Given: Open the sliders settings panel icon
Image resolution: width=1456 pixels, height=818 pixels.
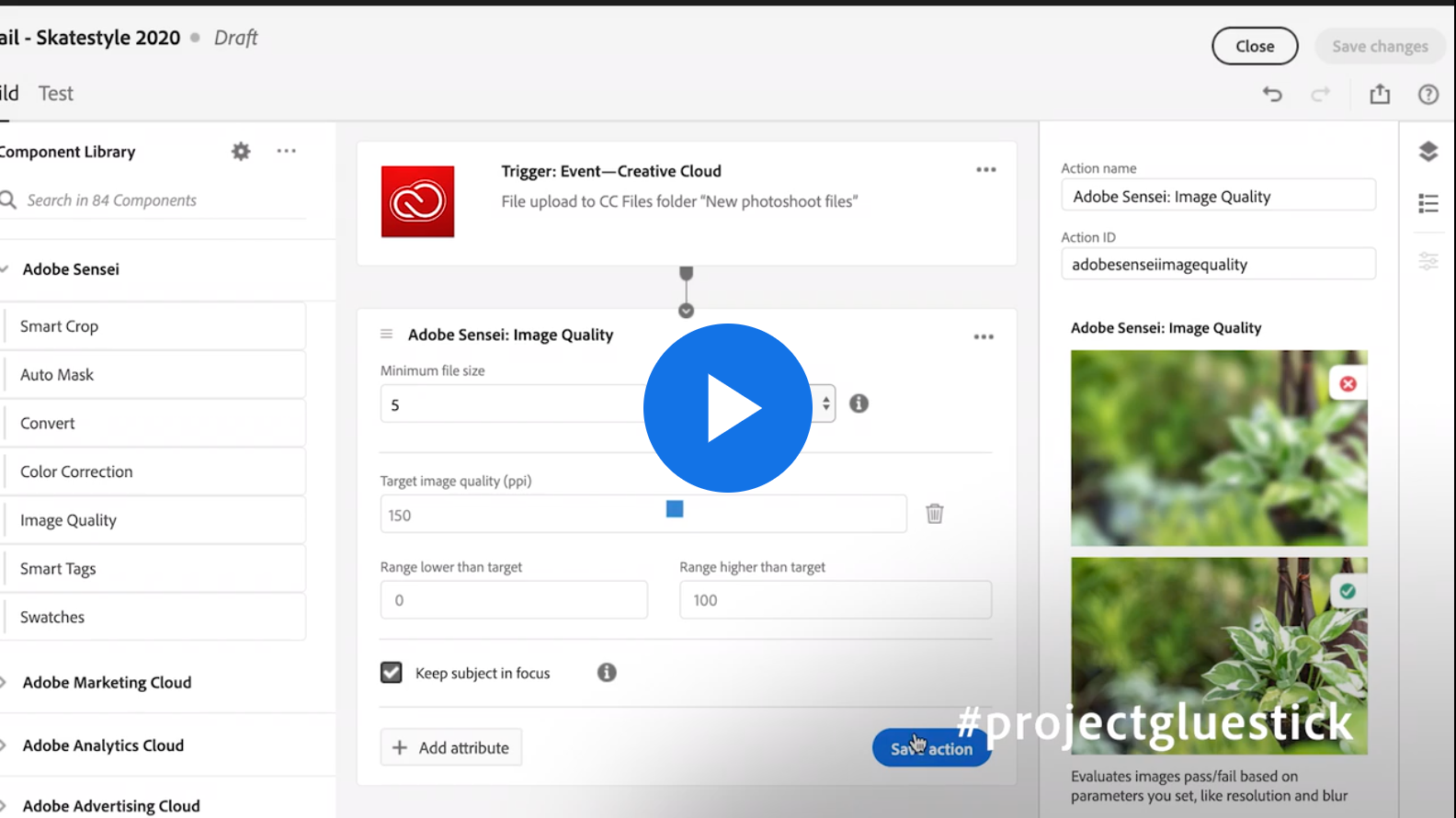Looking at the screenshot, I should click(1428, 261).
